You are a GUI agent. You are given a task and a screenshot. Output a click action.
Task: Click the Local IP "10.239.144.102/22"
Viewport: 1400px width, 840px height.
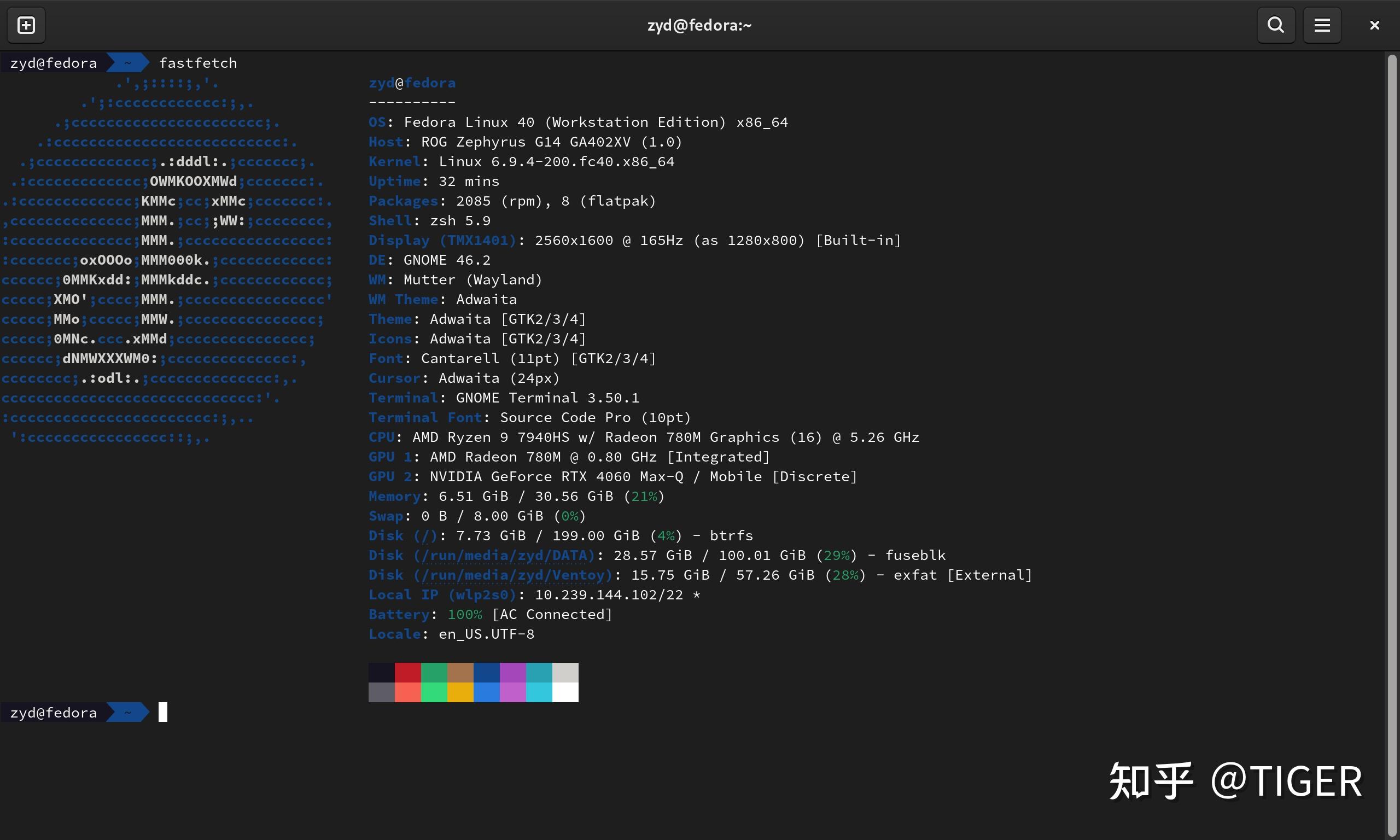coord(609,595)
